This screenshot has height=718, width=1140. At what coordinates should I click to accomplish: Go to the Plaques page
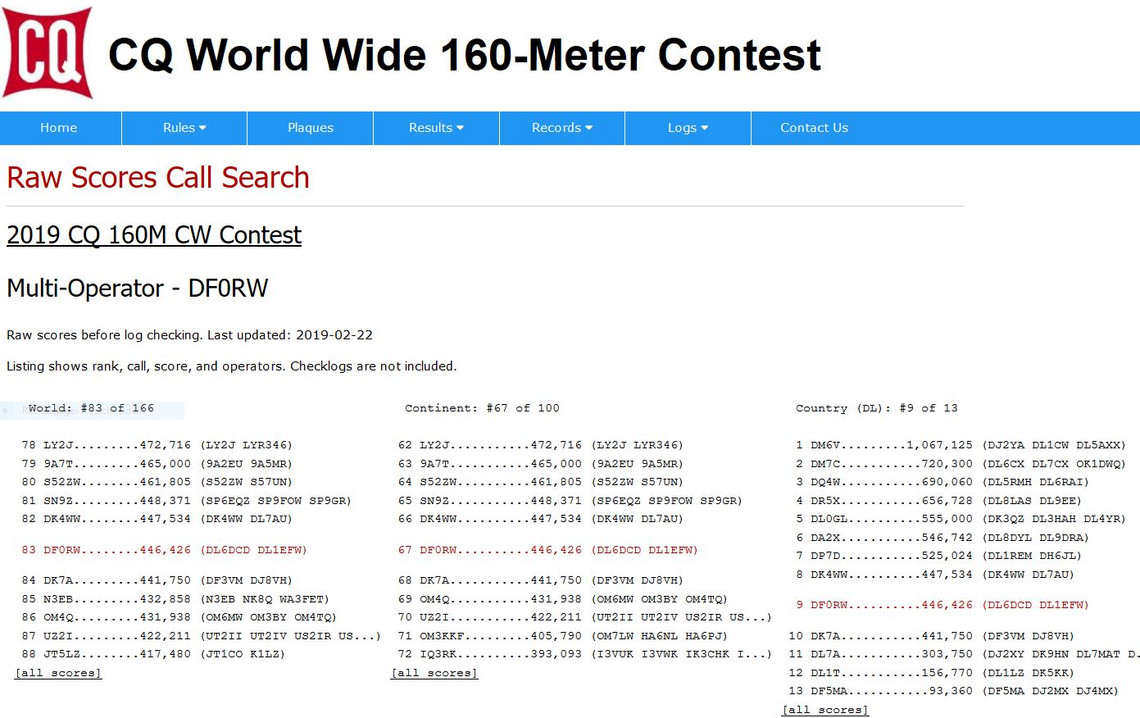[310, 128]
